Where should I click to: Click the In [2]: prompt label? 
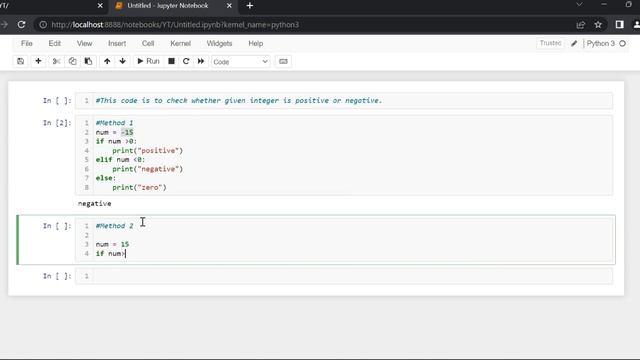coord(57,123)
